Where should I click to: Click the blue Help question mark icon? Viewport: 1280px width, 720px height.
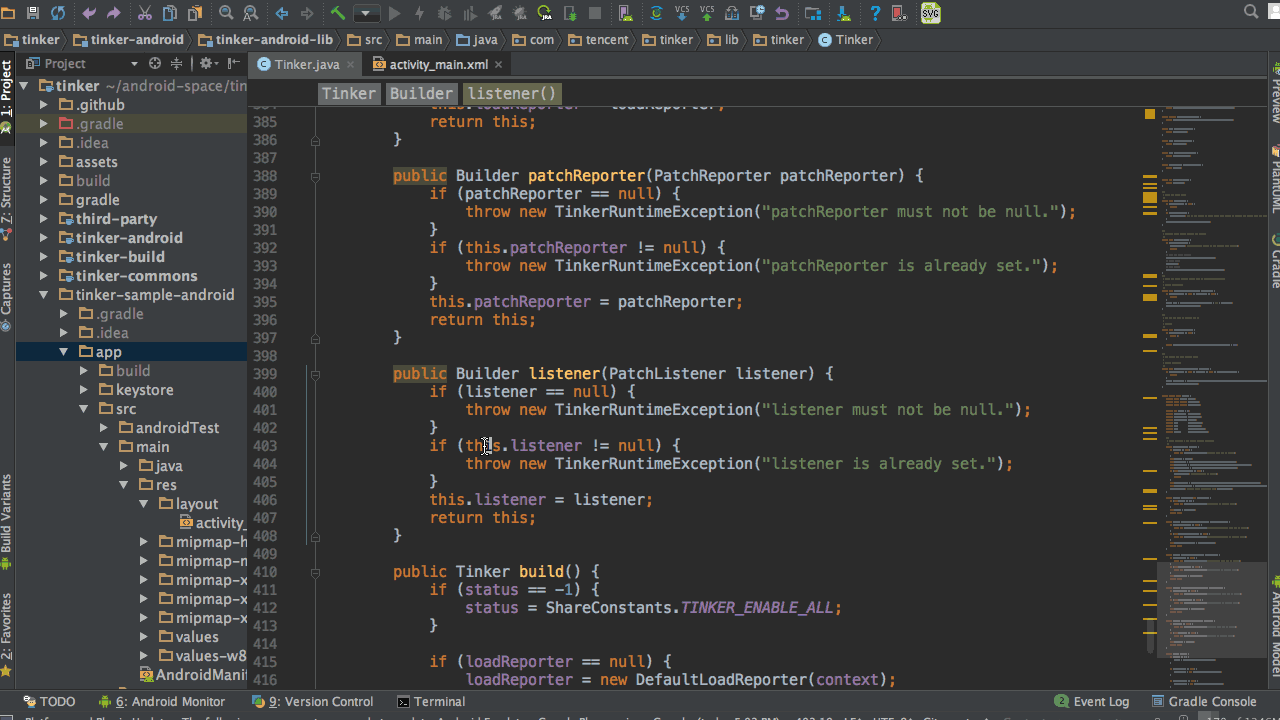pyautogui.click(x=875, y=13)
